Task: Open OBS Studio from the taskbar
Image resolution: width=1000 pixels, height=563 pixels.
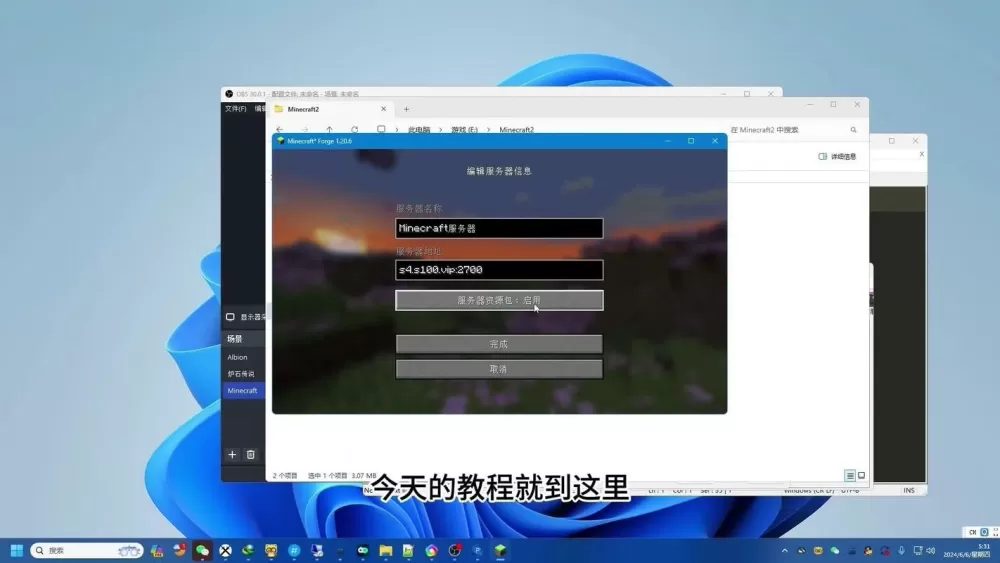Action: [455, 550]
